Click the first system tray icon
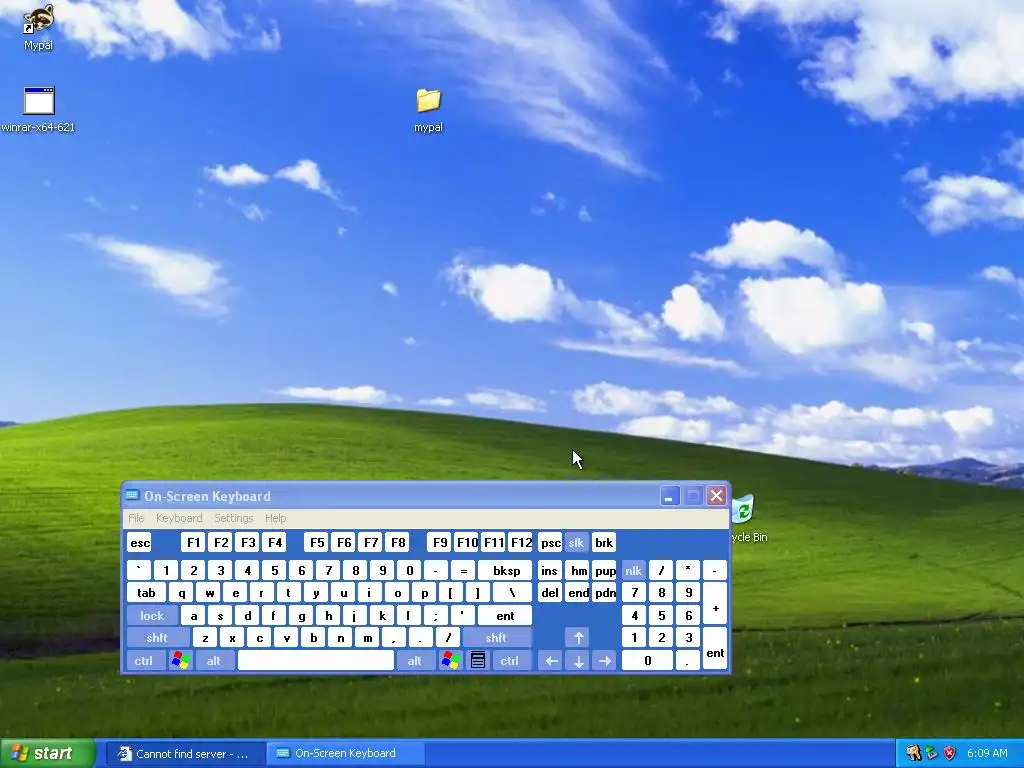Image resolution: width=1024 pixels, height=768 pixels. pyautogui.click(x=913, y=753)
